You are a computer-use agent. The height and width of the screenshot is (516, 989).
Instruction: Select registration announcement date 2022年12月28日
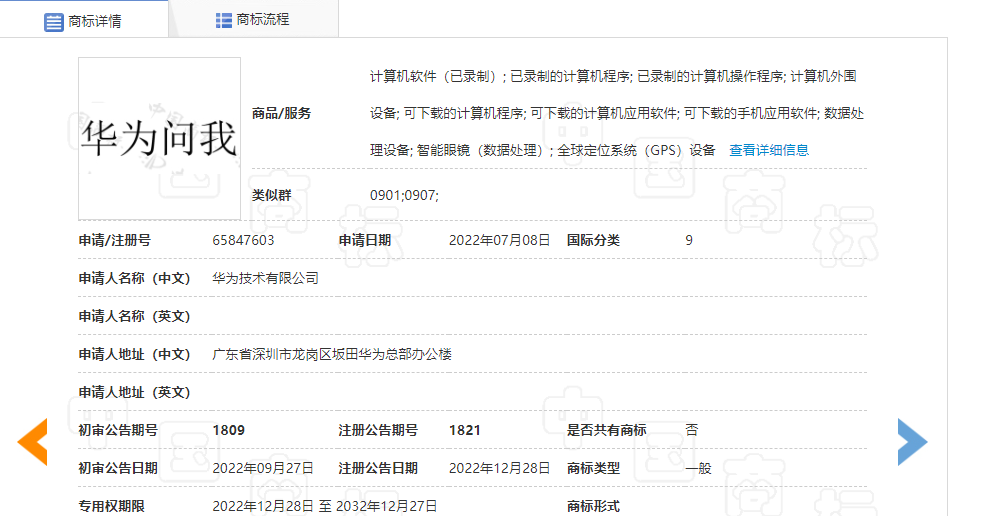500,468
